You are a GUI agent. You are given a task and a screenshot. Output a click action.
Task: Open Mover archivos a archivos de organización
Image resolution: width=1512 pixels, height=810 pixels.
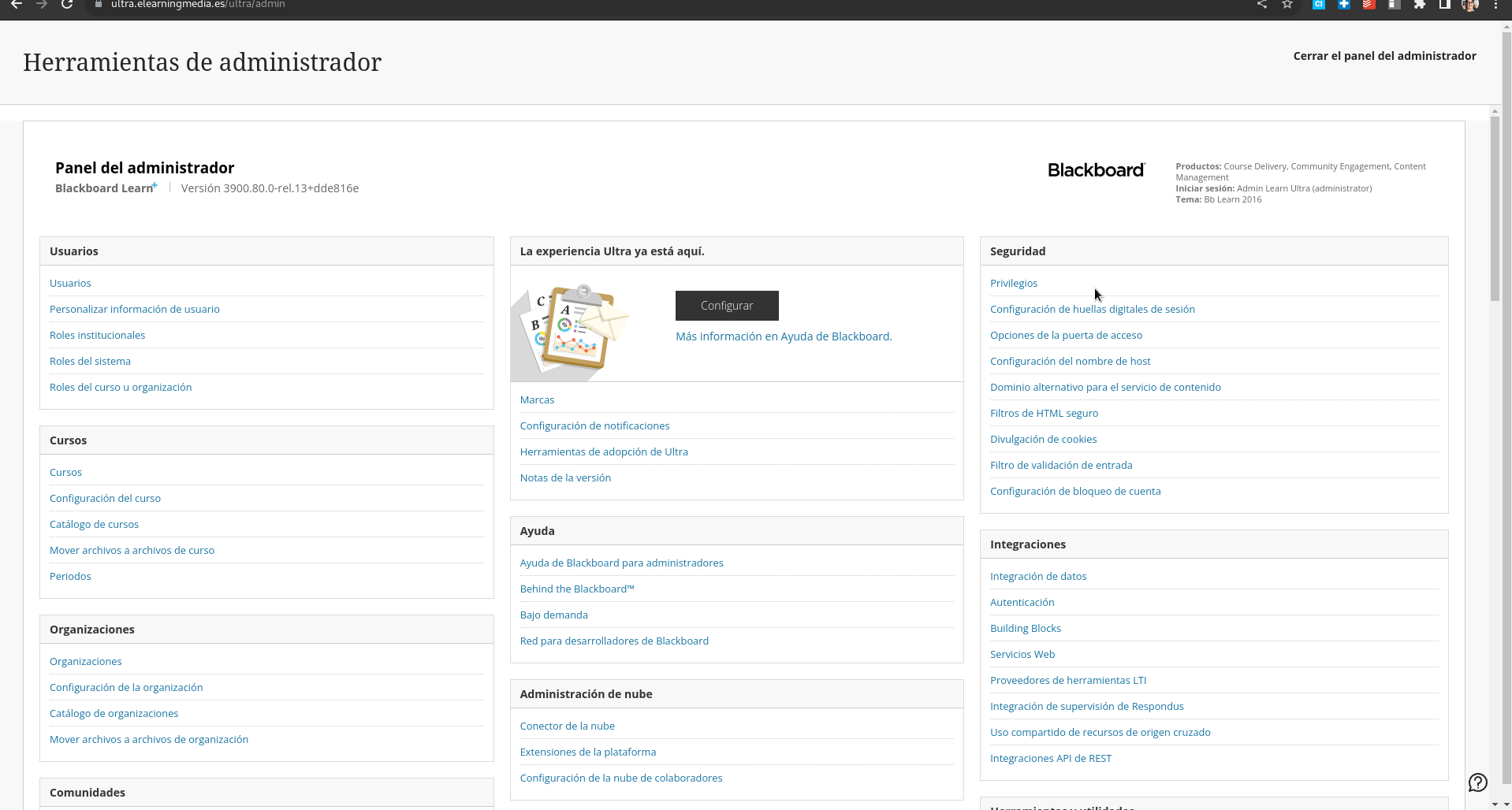149,740
